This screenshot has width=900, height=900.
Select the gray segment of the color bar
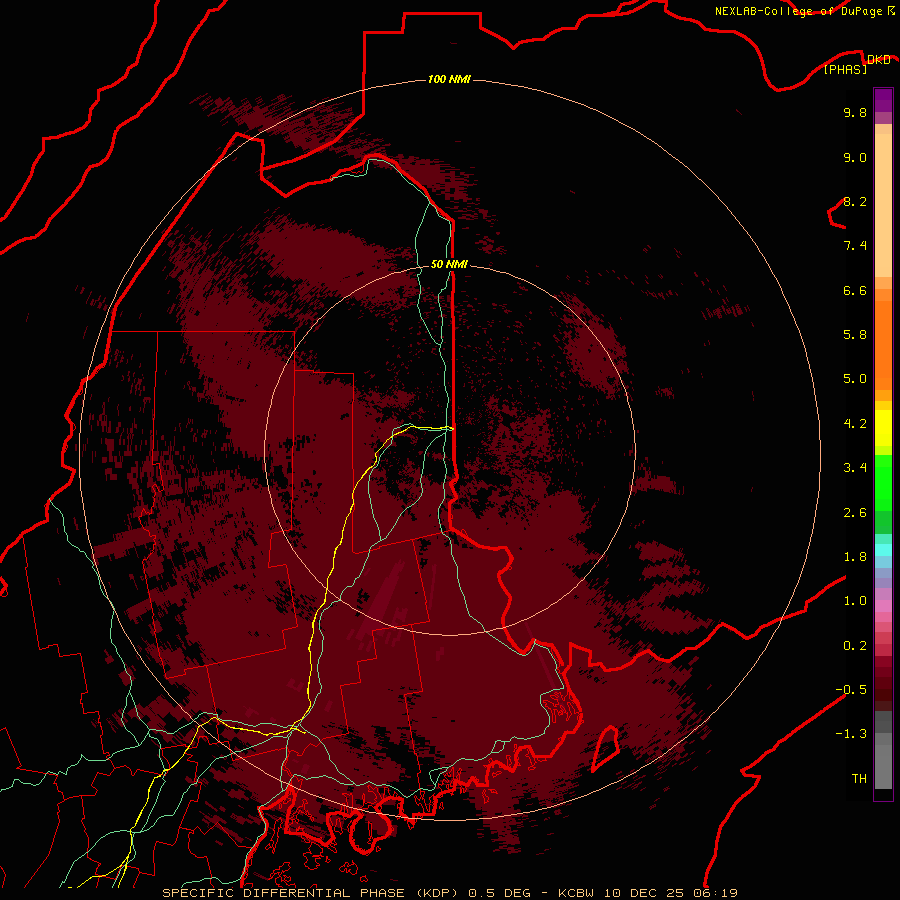click(x=883, y=752)
